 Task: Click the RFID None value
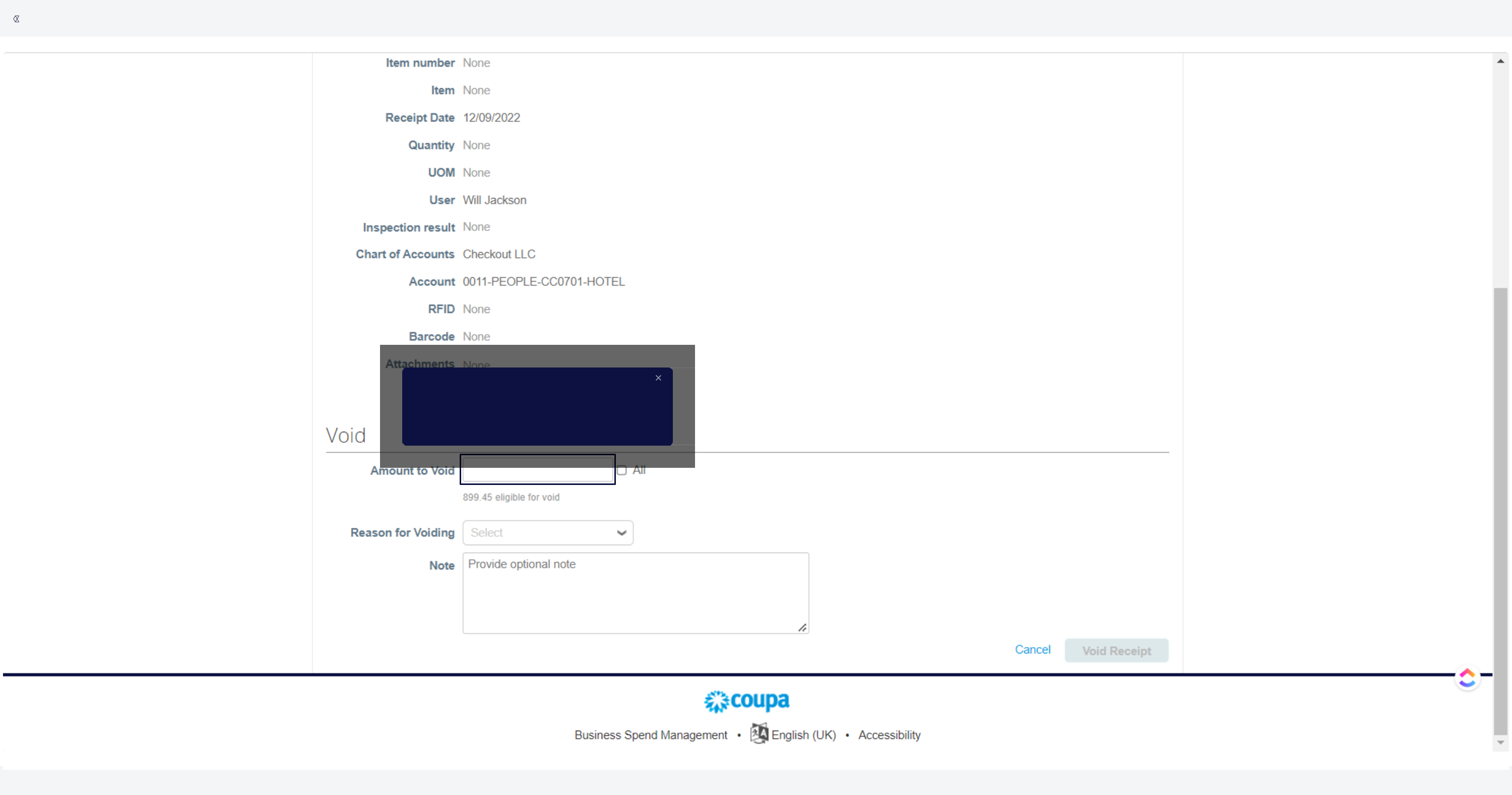coord(476,309)
